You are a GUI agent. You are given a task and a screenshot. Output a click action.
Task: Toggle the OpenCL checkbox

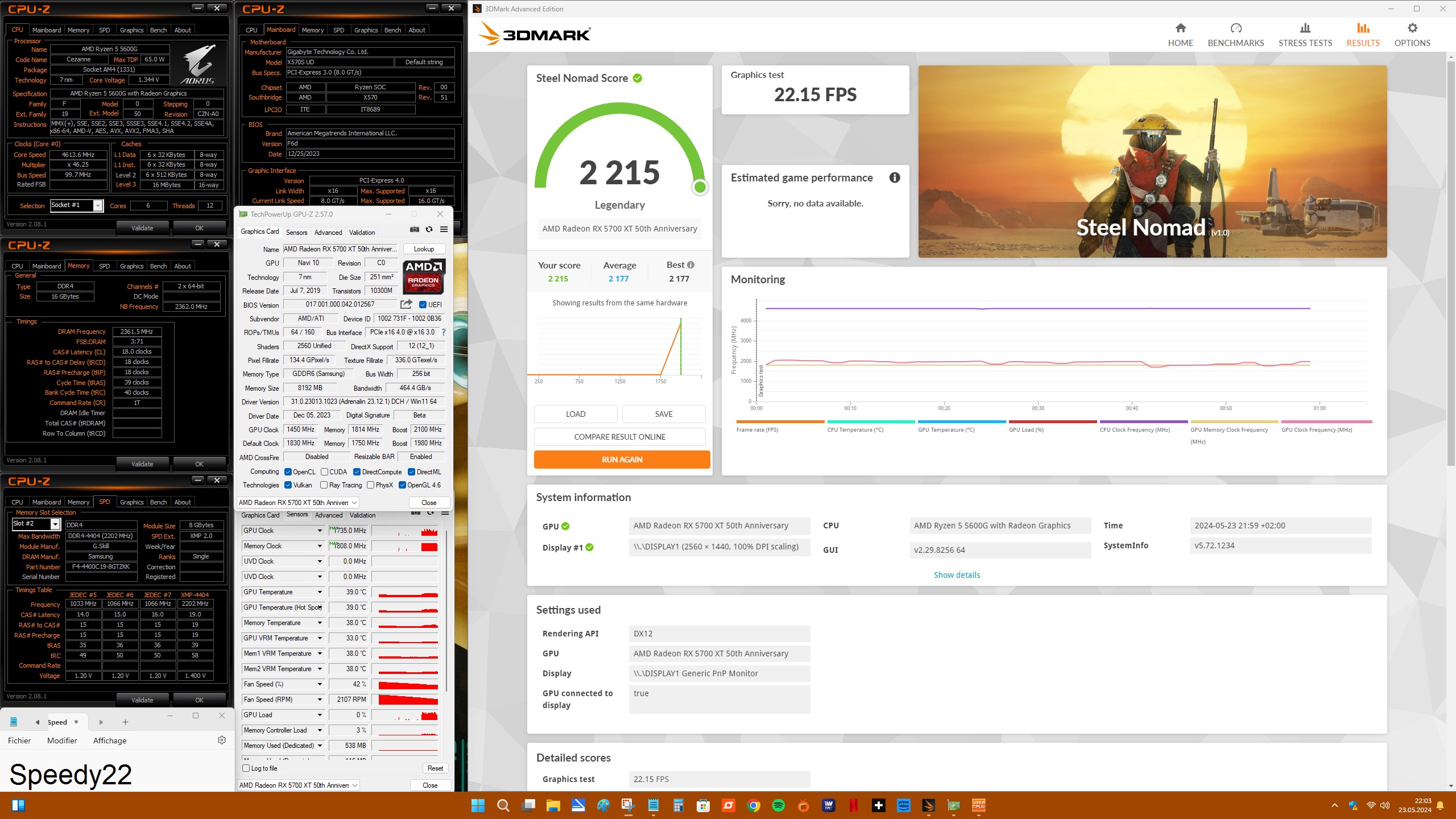[x=288, y=472]
